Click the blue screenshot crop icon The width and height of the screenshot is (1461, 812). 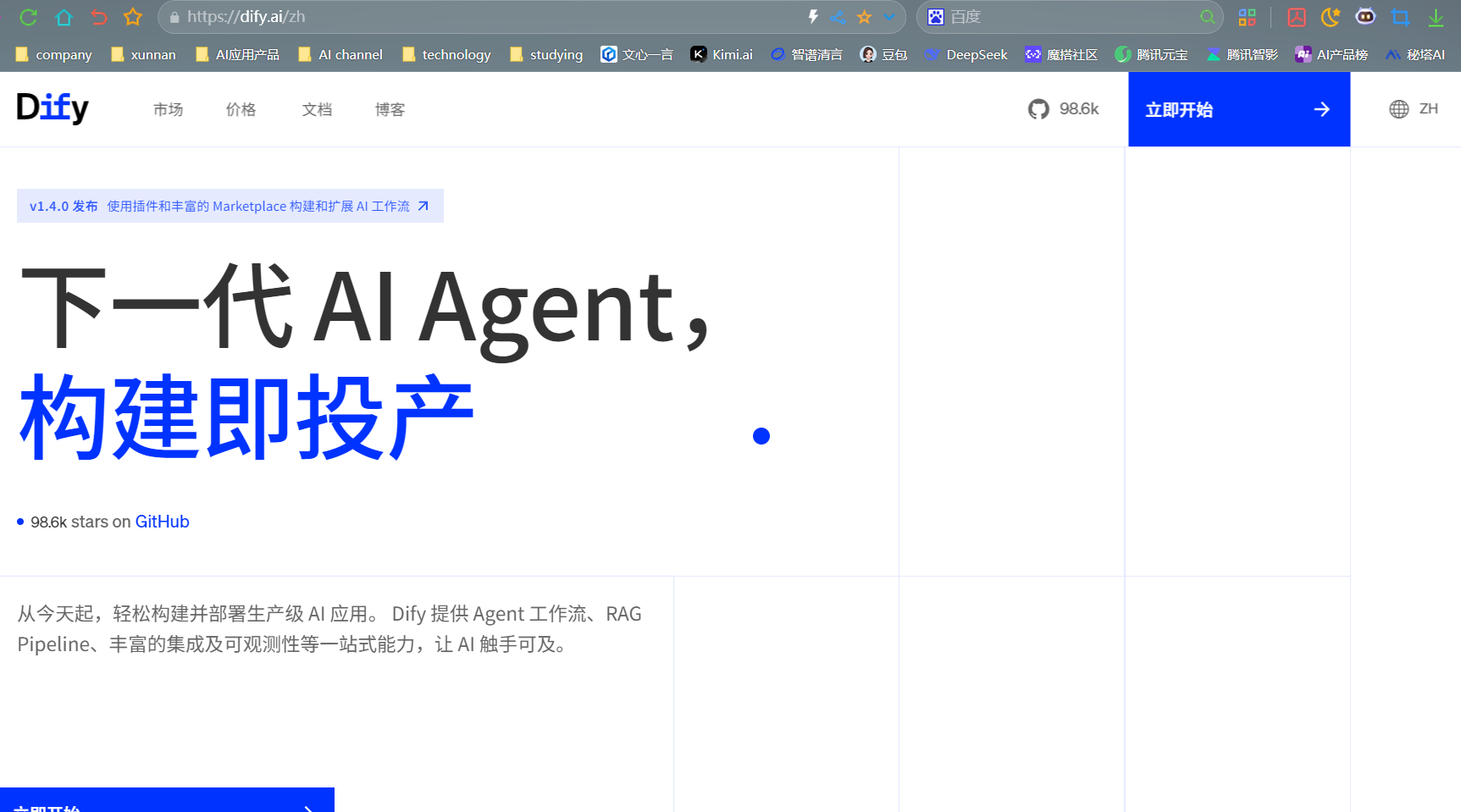click(x=1401, y=17)
